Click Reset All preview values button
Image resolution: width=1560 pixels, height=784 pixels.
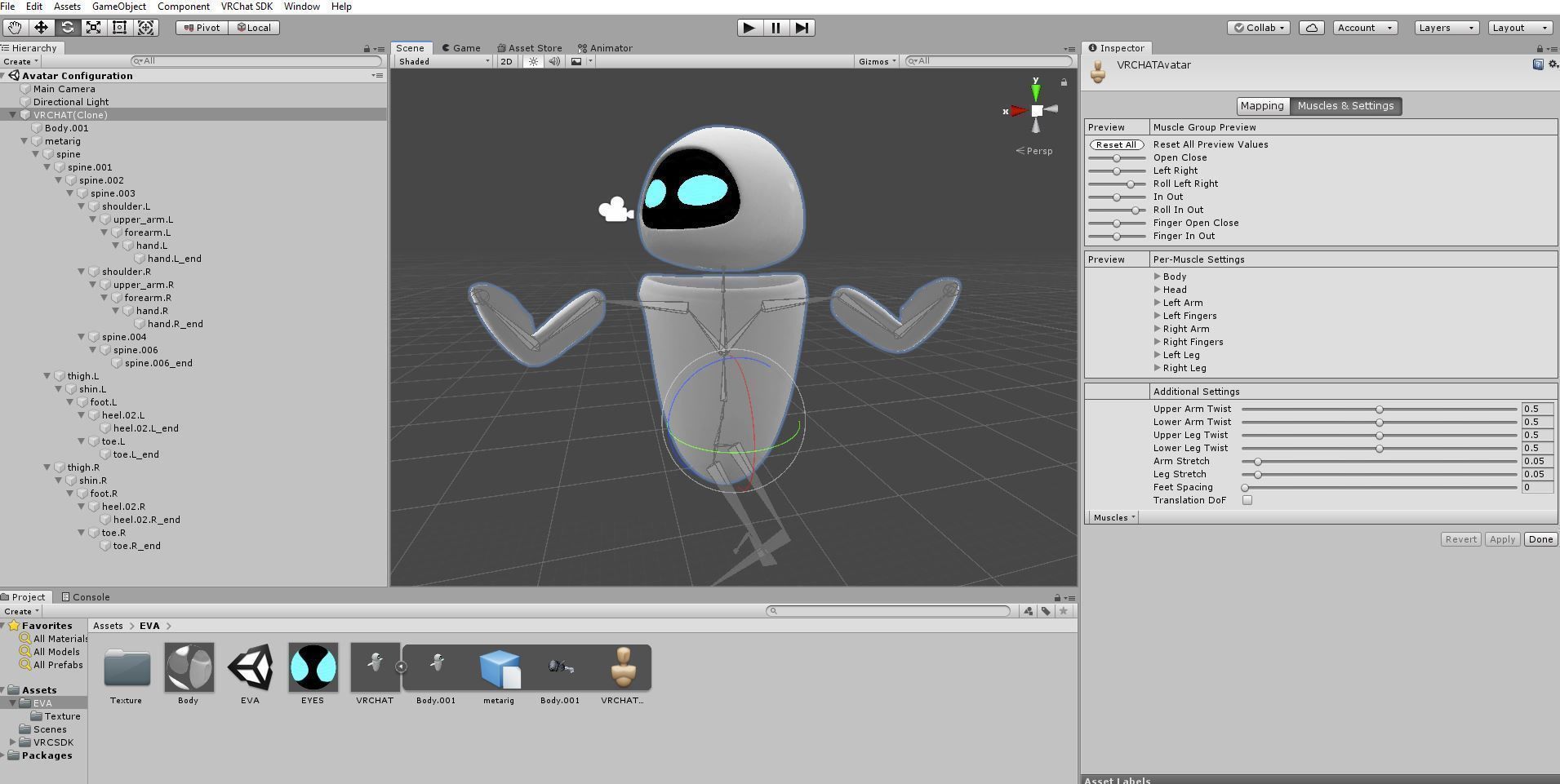point(1116,144)
